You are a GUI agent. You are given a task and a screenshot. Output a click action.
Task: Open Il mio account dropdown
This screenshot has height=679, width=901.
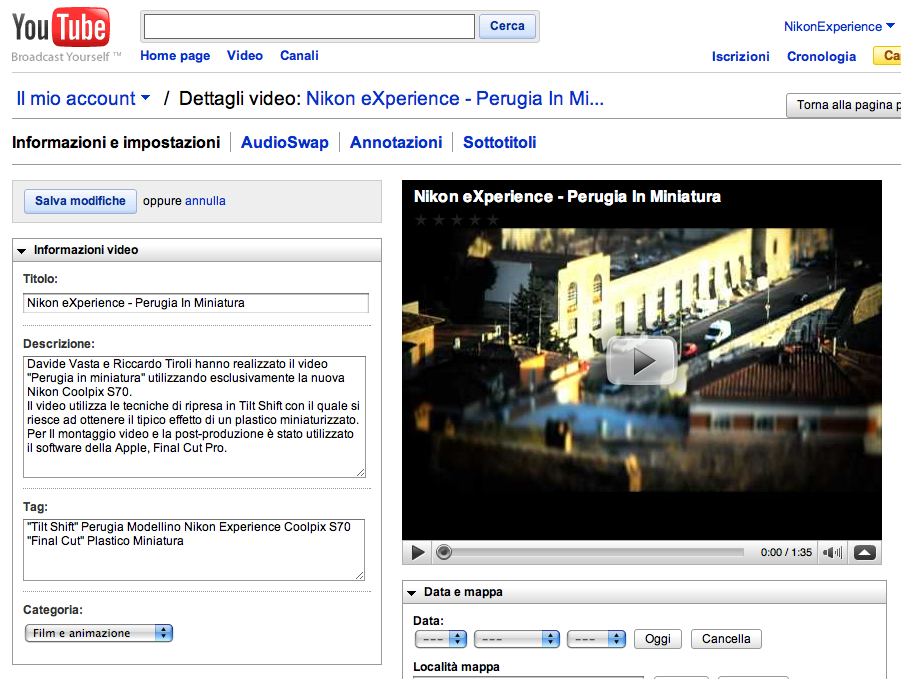[83, 98]
